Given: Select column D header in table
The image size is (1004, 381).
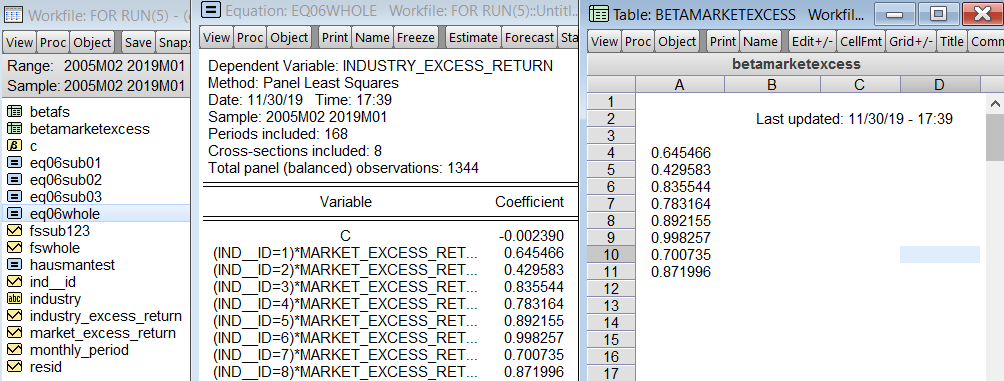Looking at the screenshot, I should point(939,85).
